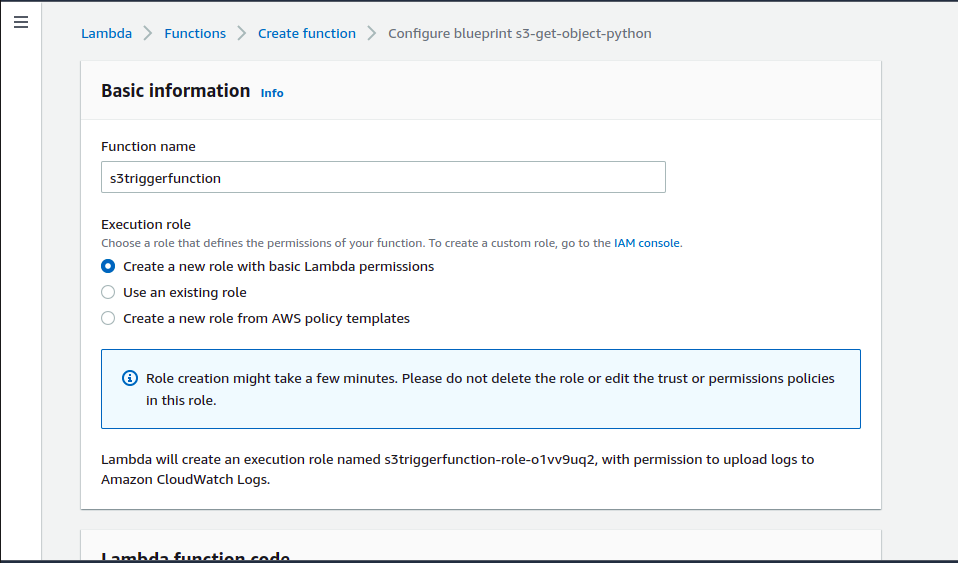The image size is (958, 563).
Task: Click the chevron after Create function breadcrumb
Action: point(372,34)
